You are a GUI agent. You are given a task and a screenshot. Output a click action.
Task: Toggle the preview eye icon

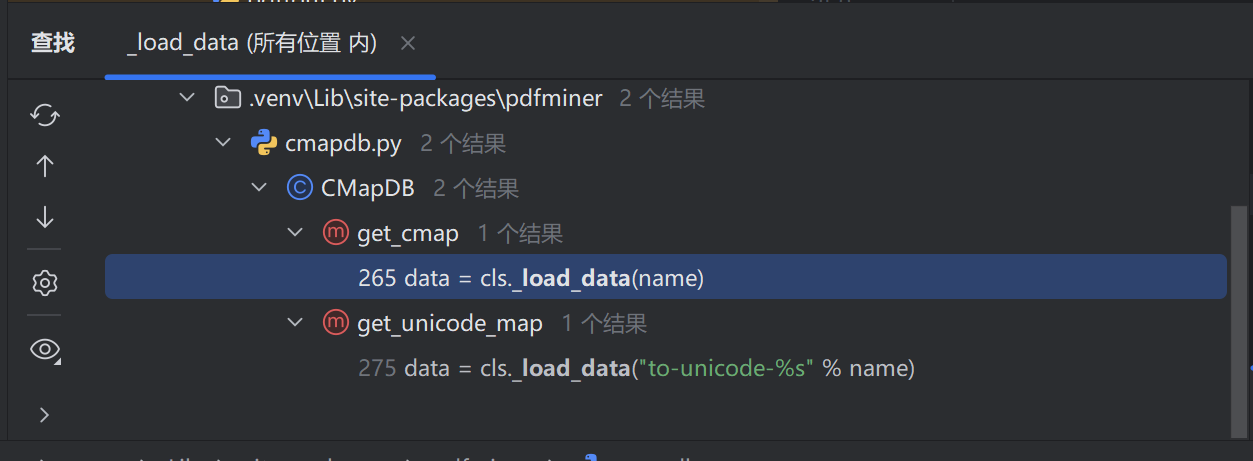click(x=44, y=349)
